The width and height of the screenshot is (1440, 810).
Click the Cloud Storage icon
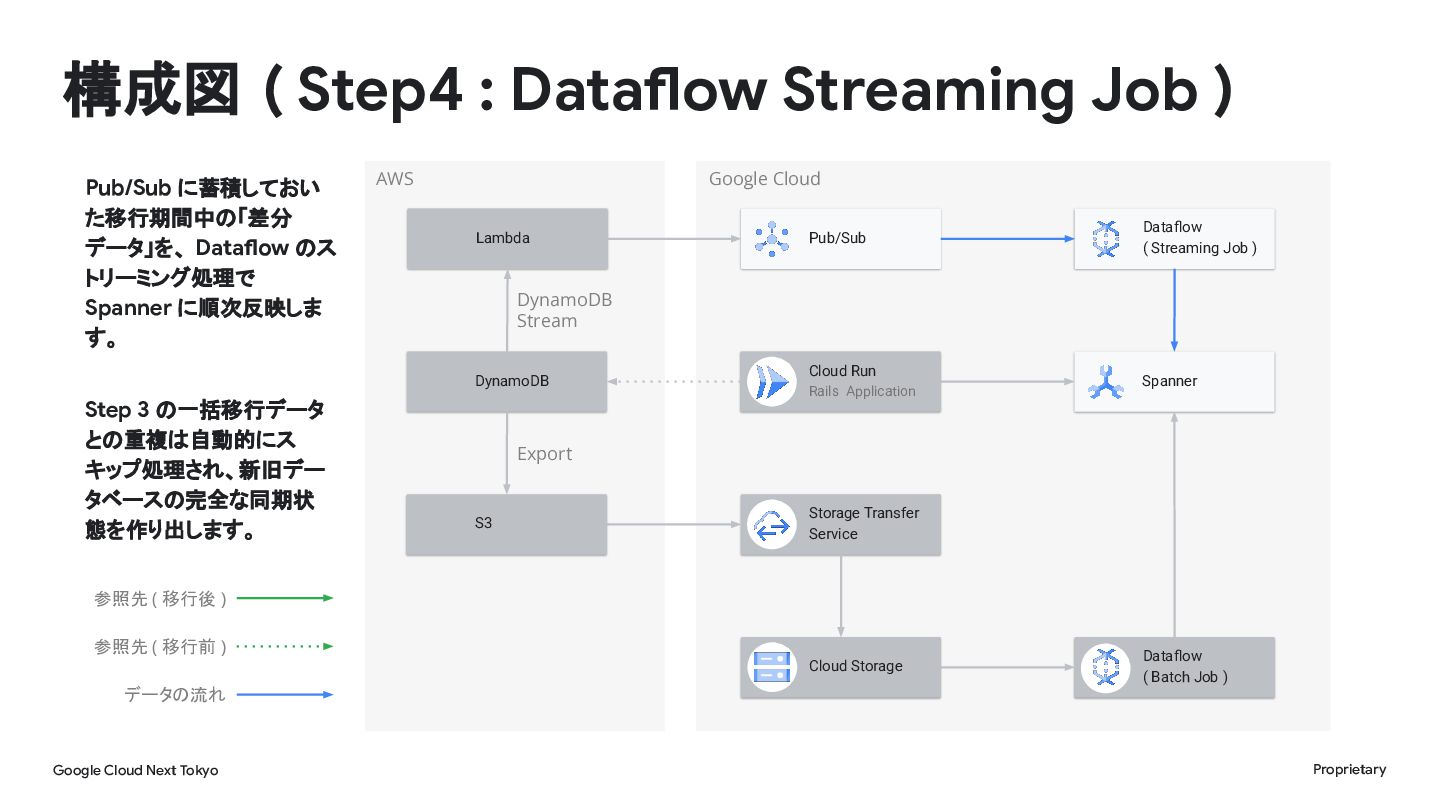(x=772, y=667)
